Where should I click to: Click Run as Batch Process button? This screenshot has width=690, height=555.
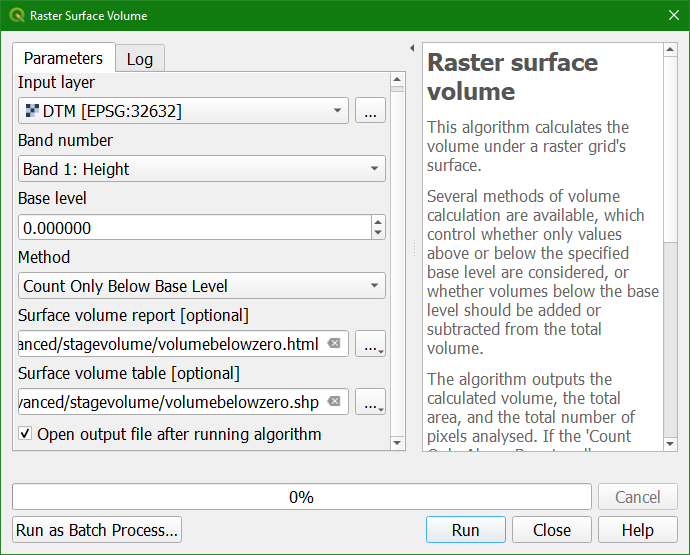coord(98,530)
